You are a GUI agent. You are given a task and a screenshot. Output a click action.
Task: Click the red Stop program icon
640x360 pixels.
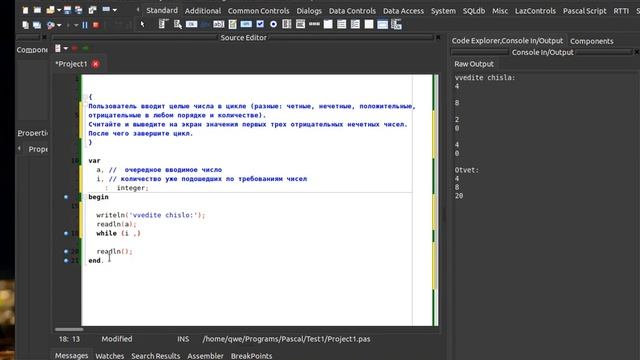coord(96,25)
